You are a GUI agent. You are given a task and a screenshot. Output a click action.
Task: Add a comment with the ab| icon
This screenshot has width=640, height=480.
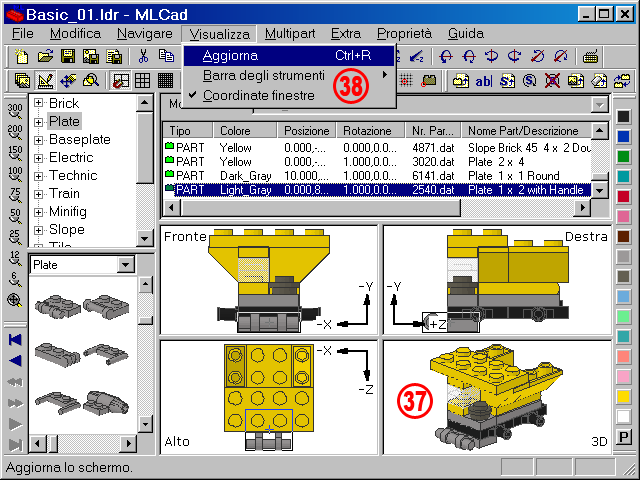tap(484, 80)
